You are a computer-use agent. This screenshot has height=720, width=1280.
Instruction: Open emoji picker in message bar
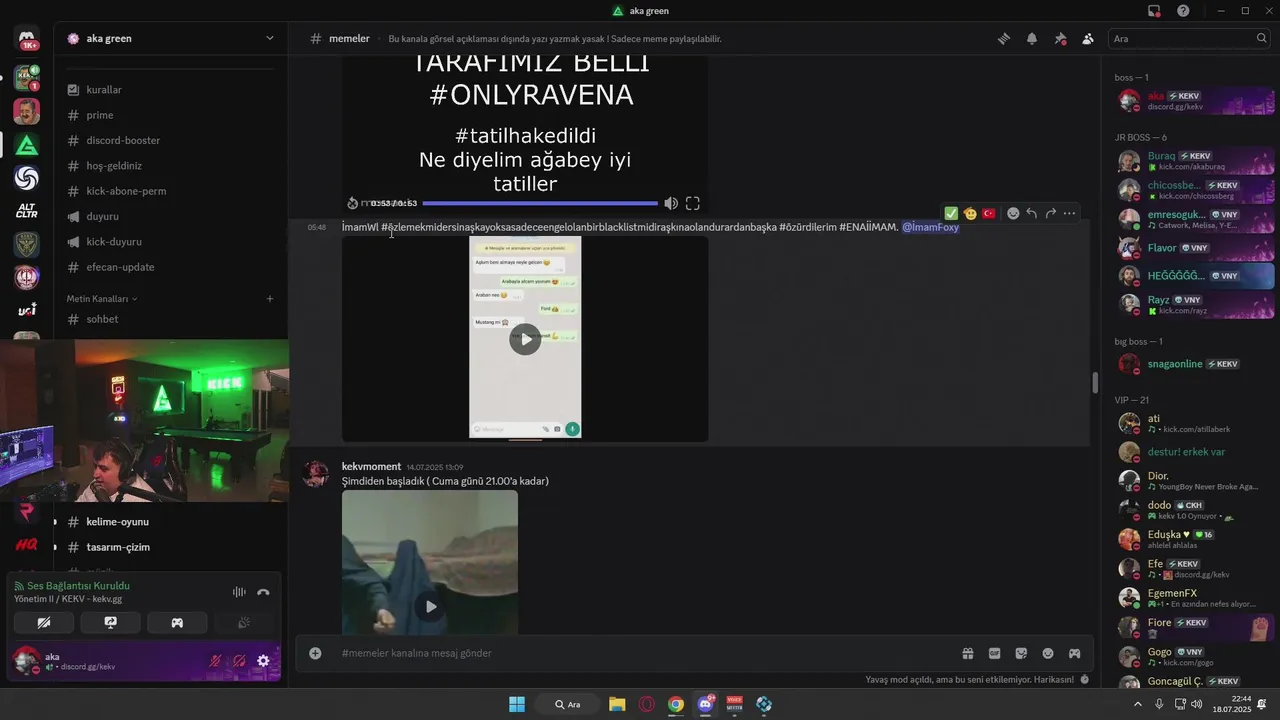point(1048,653)
